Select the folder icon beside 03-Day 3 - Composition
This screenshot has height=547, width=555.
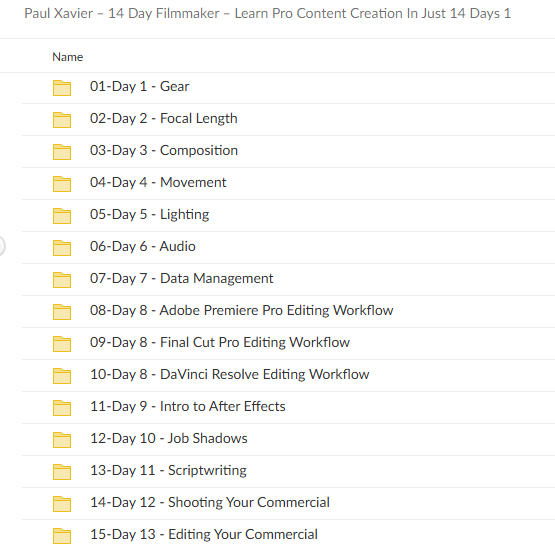[62, 152]
